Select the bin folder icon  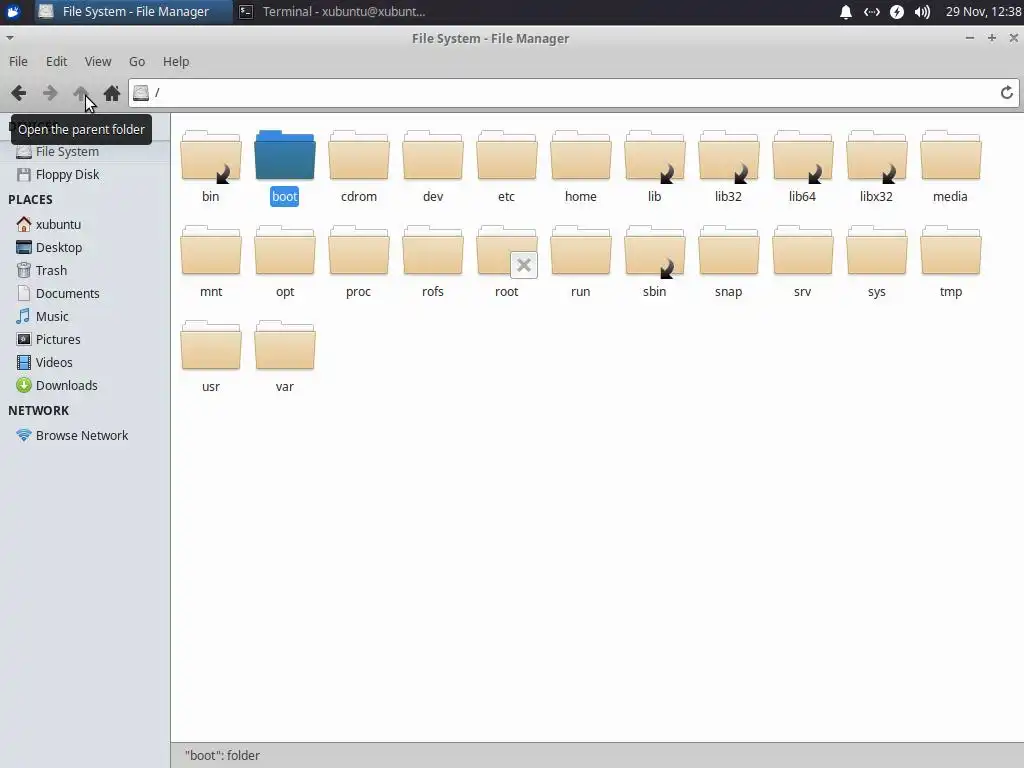[x=210, y=155]
